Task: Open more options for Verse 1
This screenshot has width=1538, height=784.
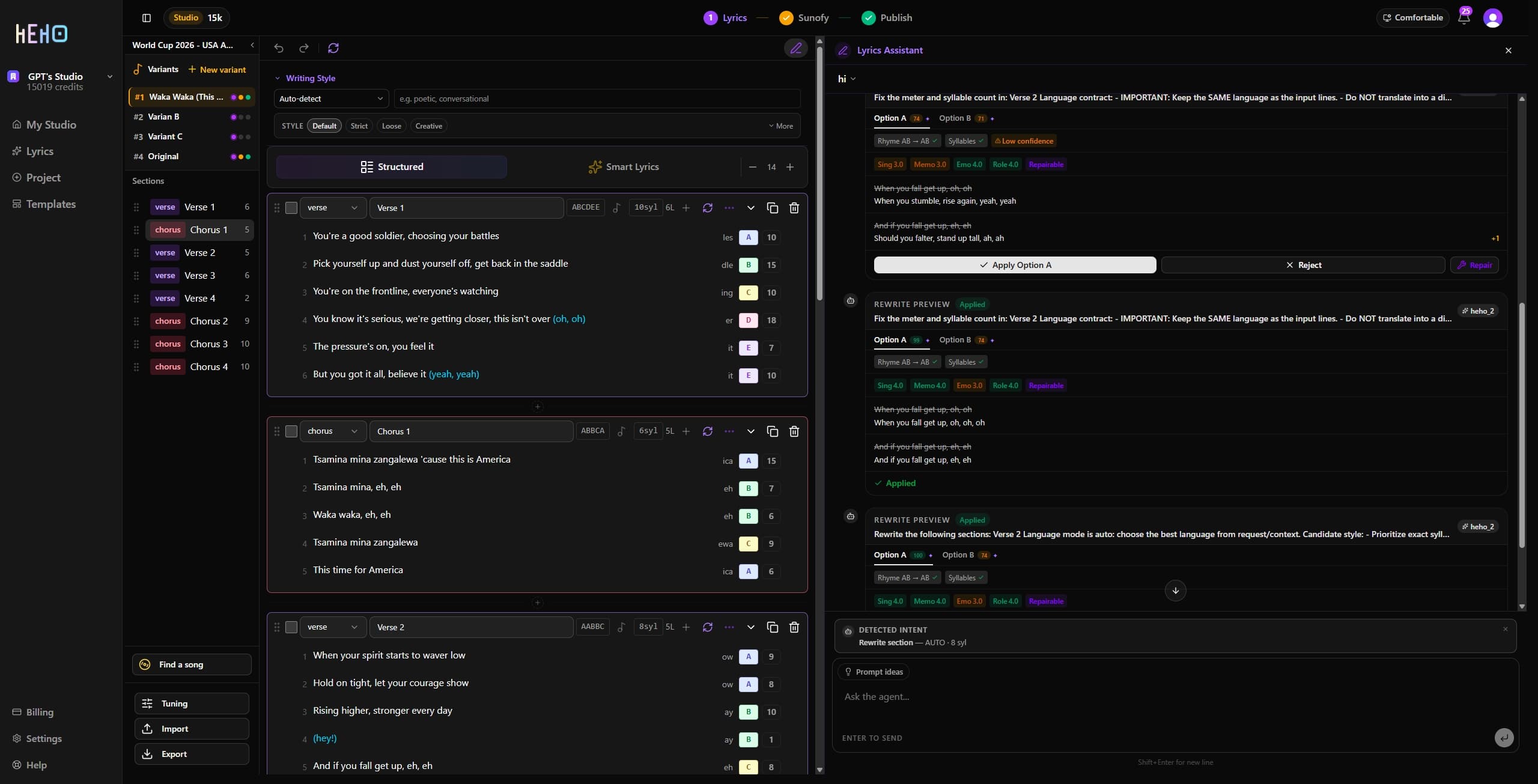Action: pos(729,208)
